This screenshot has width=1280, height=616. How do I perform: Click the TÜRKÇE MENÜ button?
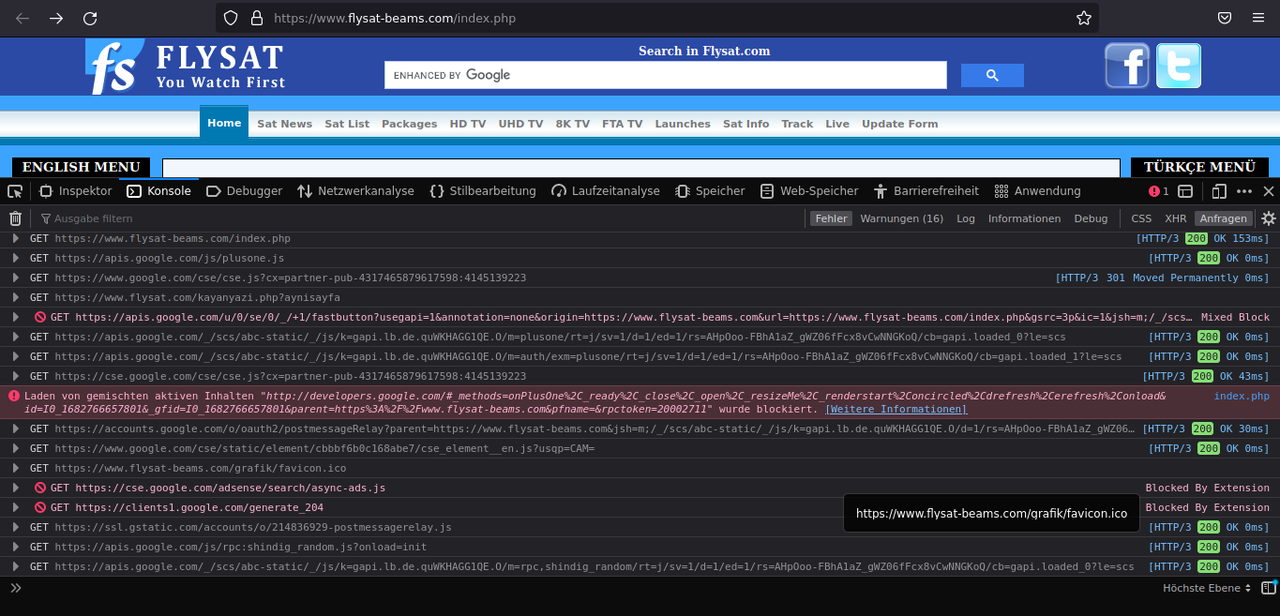[1199, 167]
